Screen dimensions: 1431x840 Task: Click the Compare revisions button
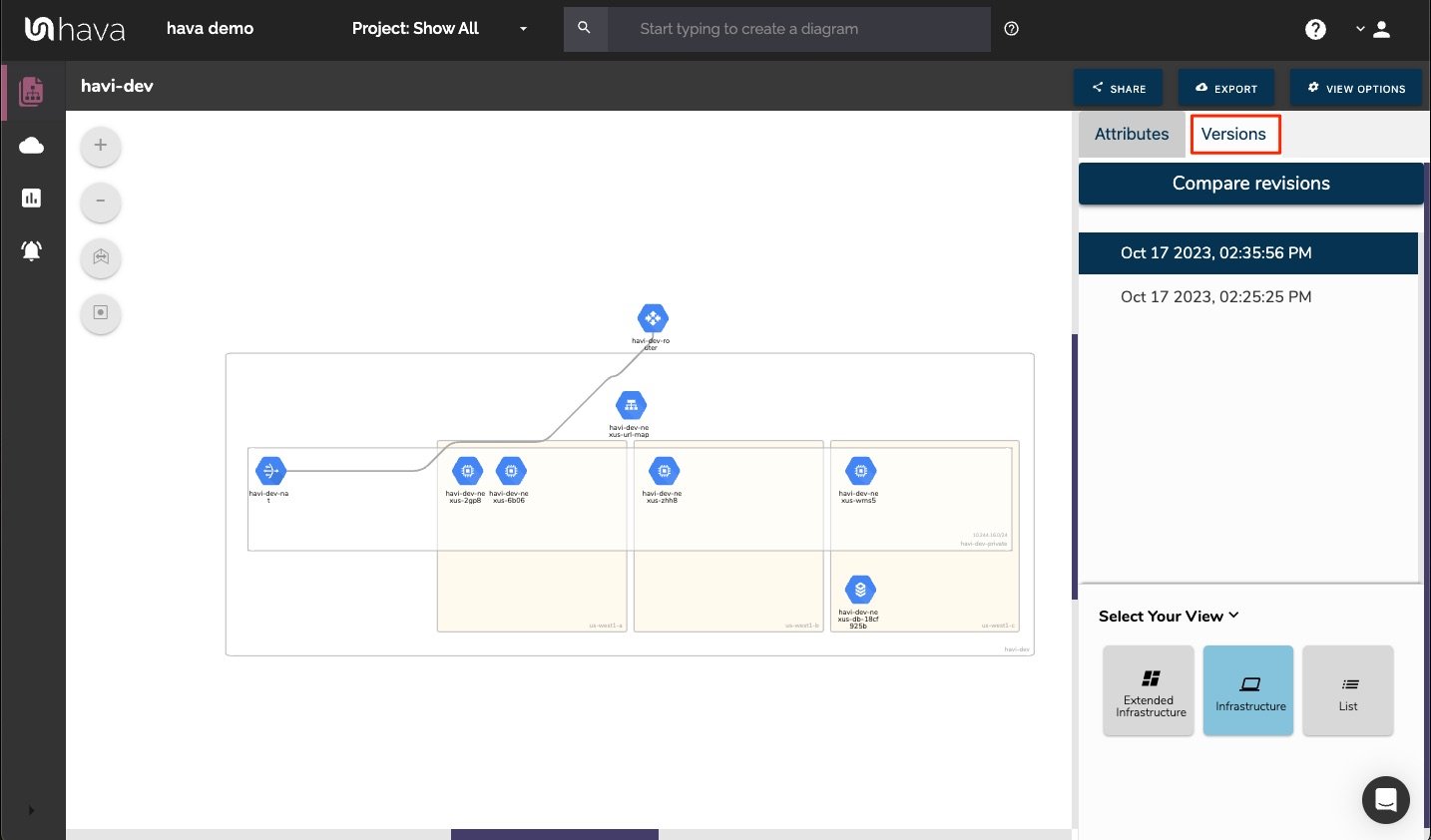(x=1250, y=183)
